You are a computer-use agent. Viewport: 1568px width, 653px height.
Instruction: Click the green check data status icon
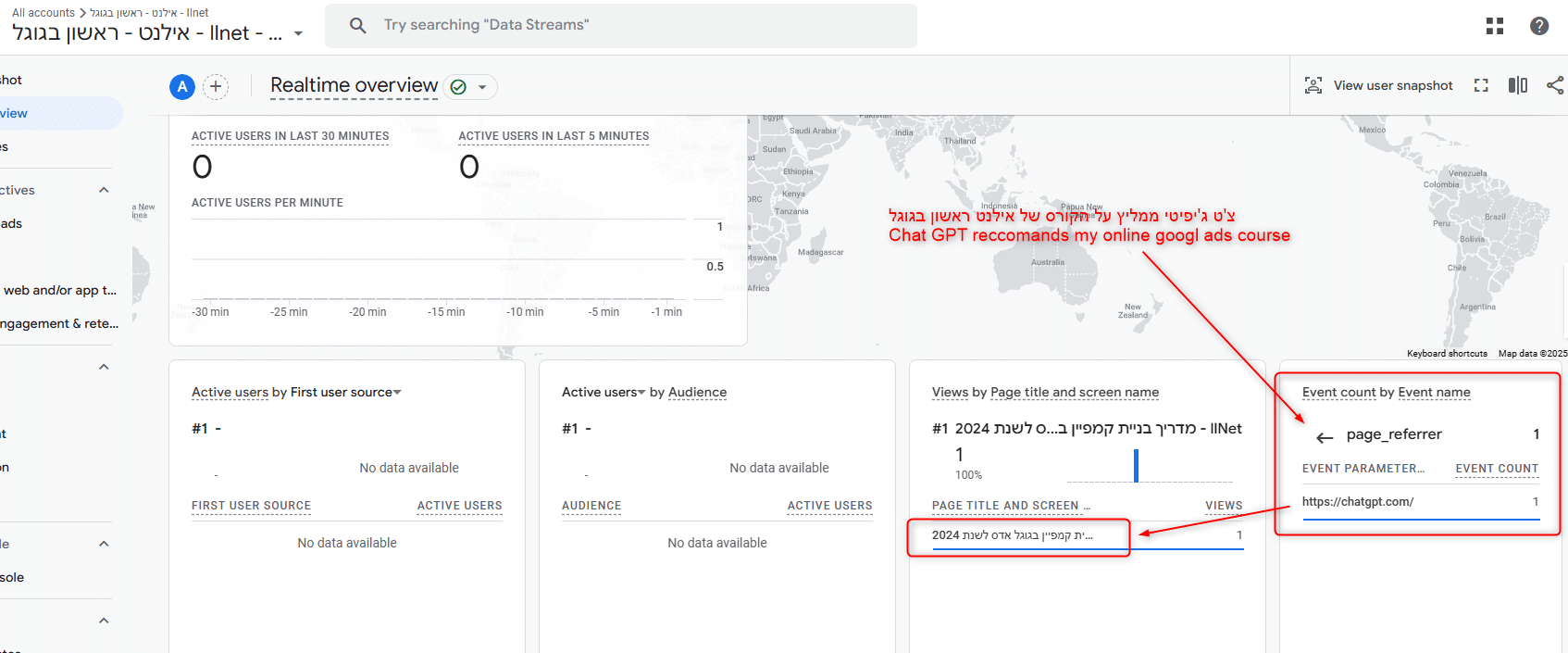tap(458, 87)
